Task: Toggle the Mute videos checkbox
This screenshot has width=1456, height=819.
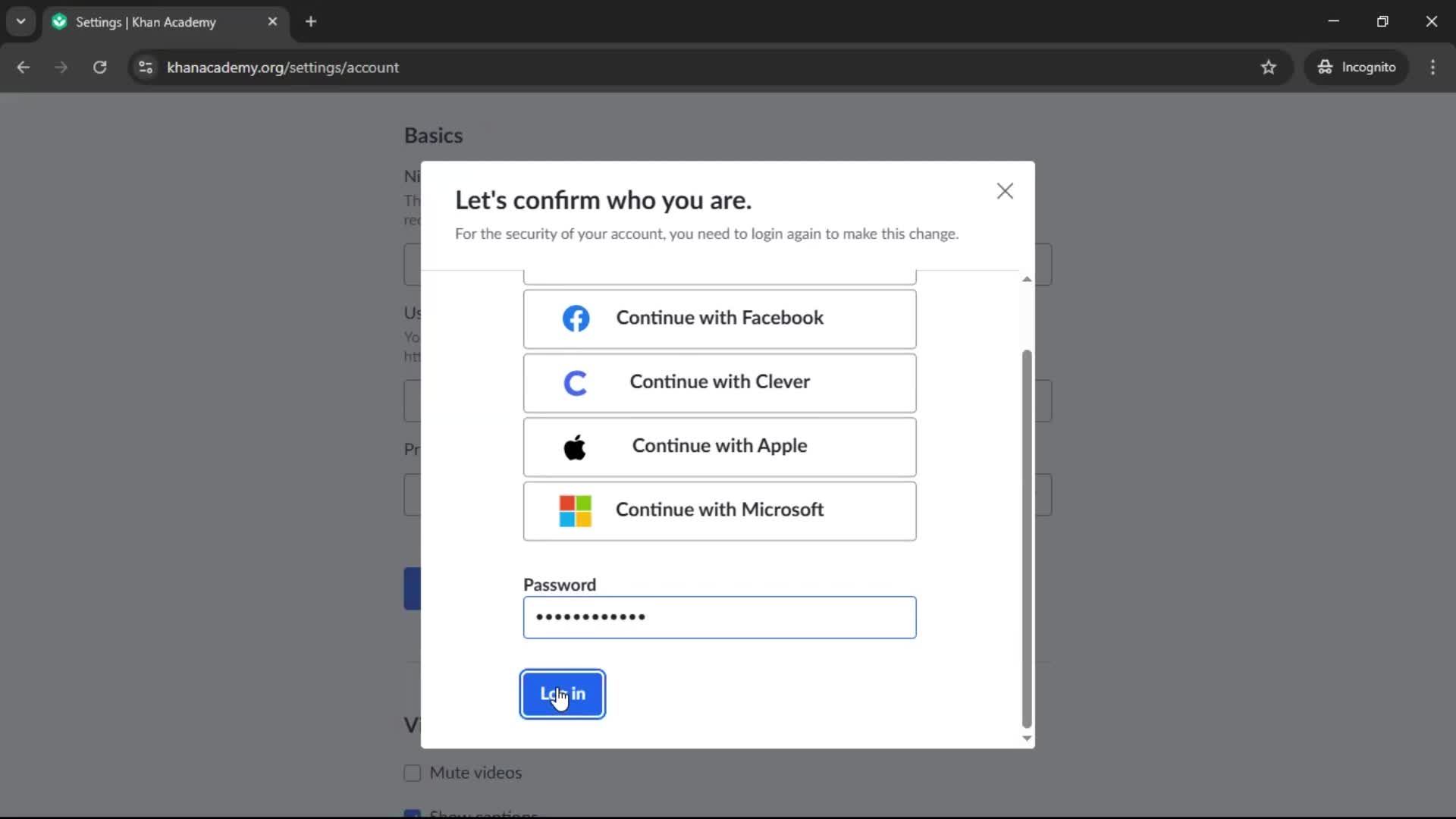Action: 413,773
